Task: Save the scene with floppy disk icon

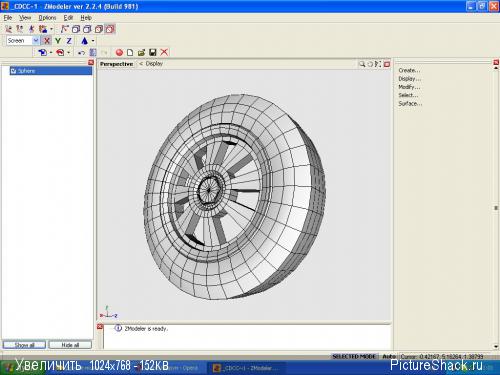Action: pyautogui.click(x=153, y=52)
